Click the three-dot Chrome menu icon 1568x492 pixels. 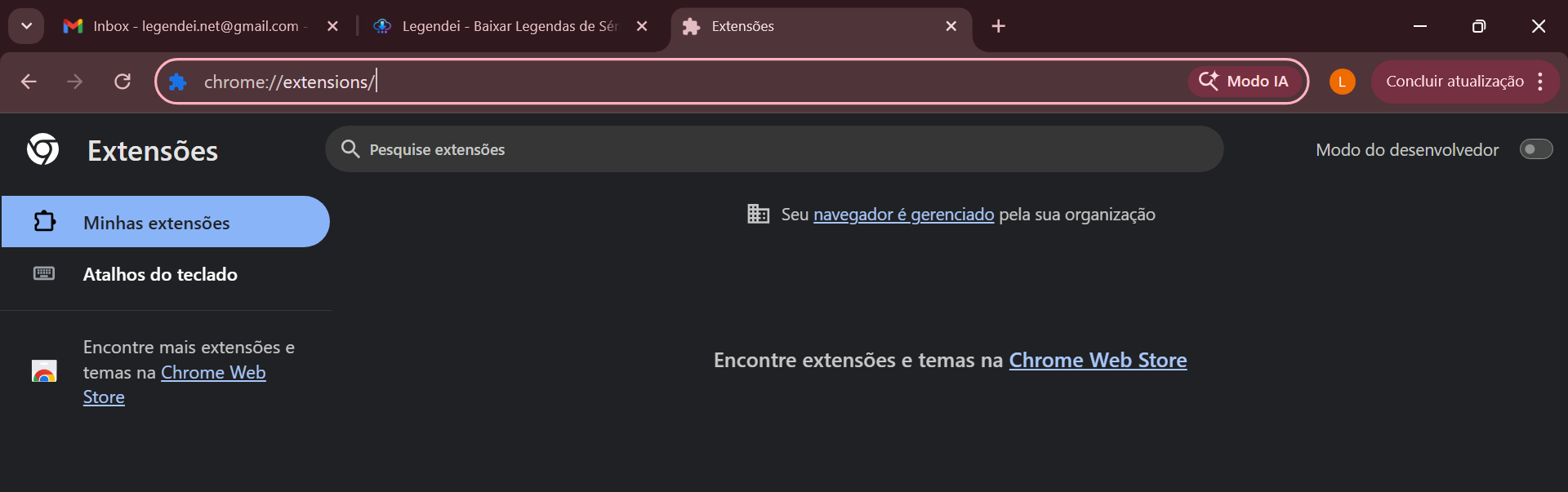[x=1540, y=82]
